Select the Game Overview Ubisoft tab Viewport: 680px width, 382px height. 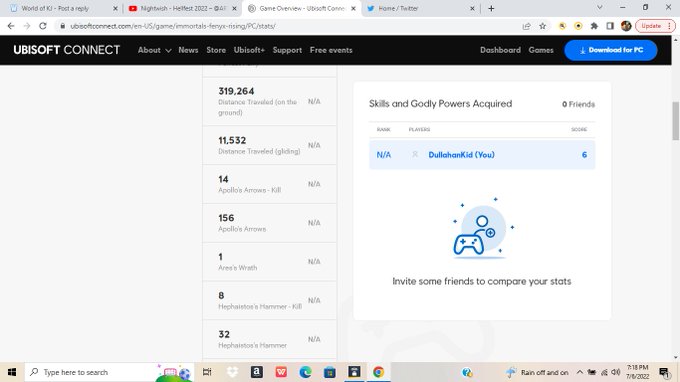[x=302, y=8]
